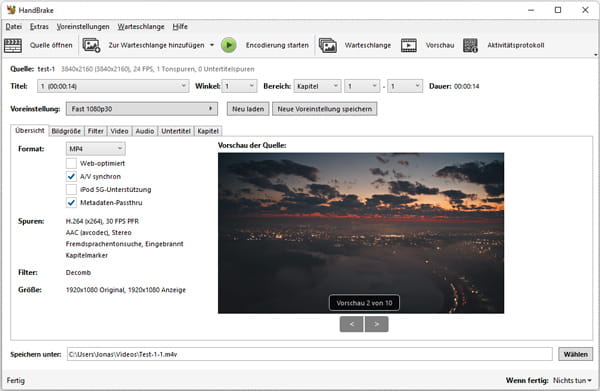This screenshot has width=600, height=391.
Task: Click the source preview image
Action: (x=361, y=233)
